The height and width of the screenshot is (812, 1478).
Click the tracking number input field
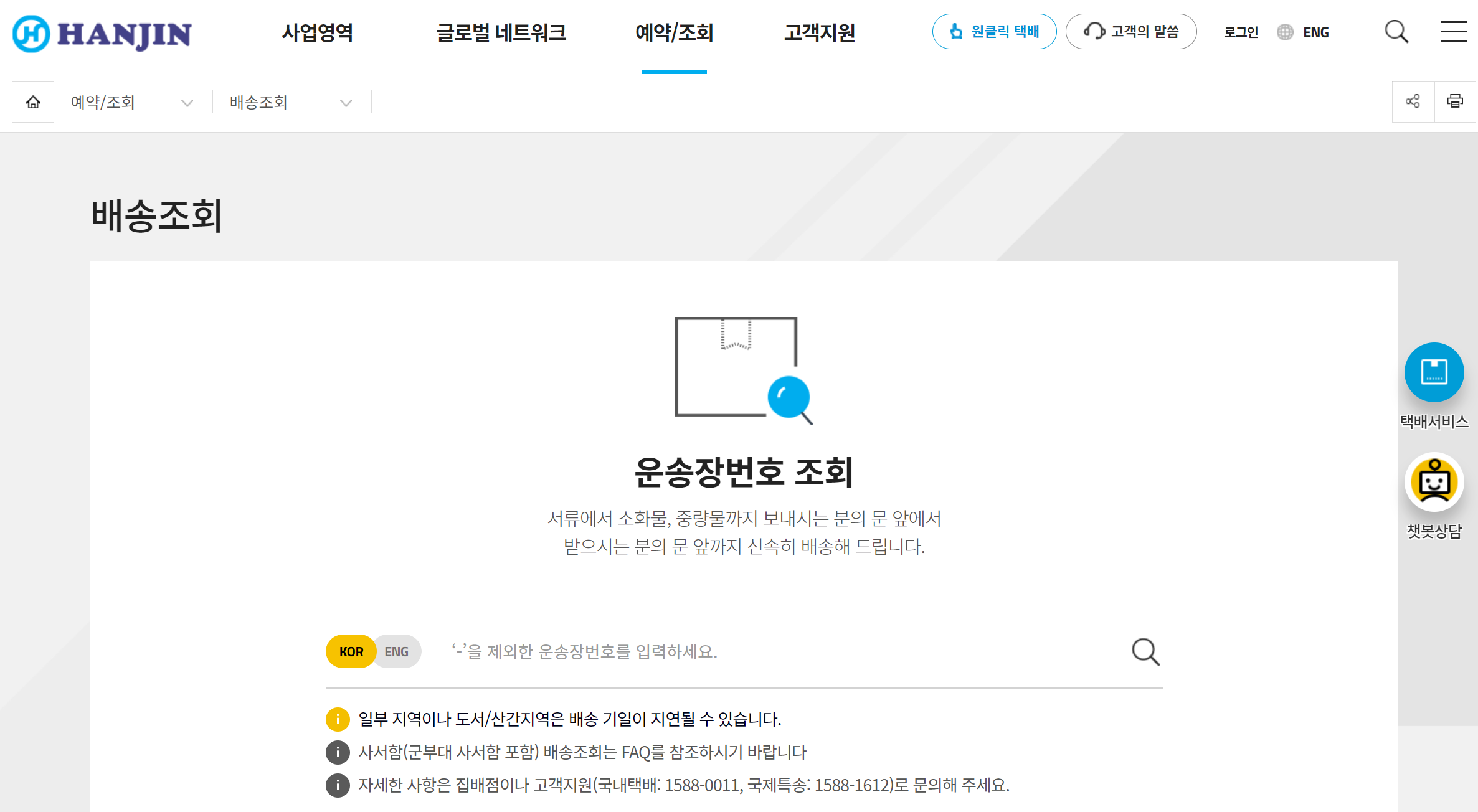747,651
